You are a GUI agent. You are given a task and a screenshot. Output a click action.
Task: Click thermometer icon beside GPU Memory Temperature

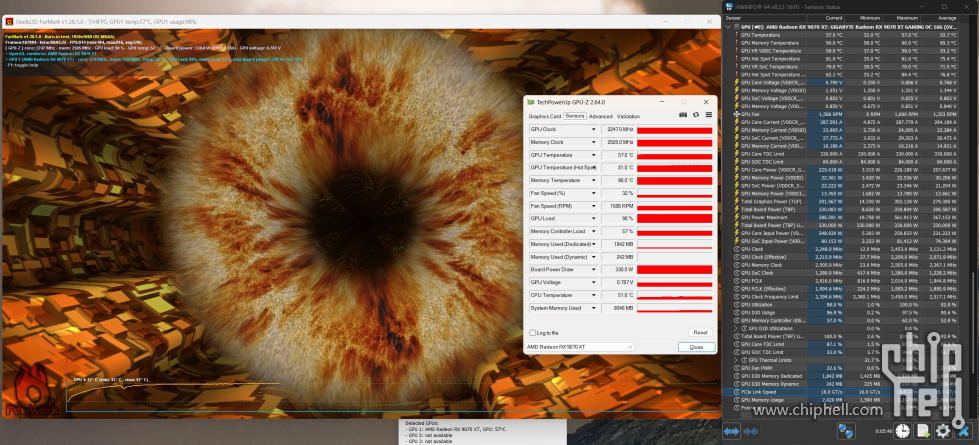tap(737, 43)
